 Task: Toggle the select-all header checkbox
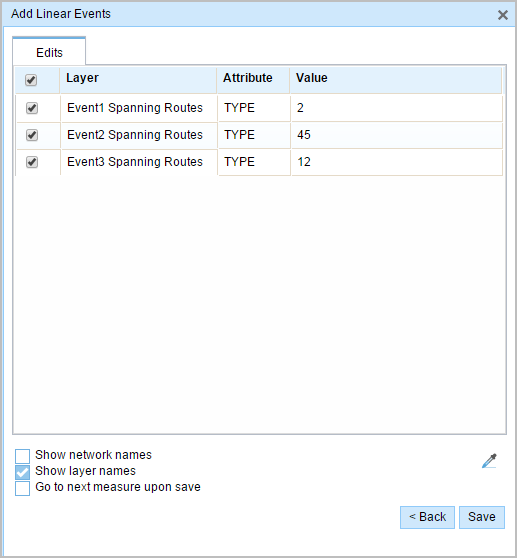(31, 80)
